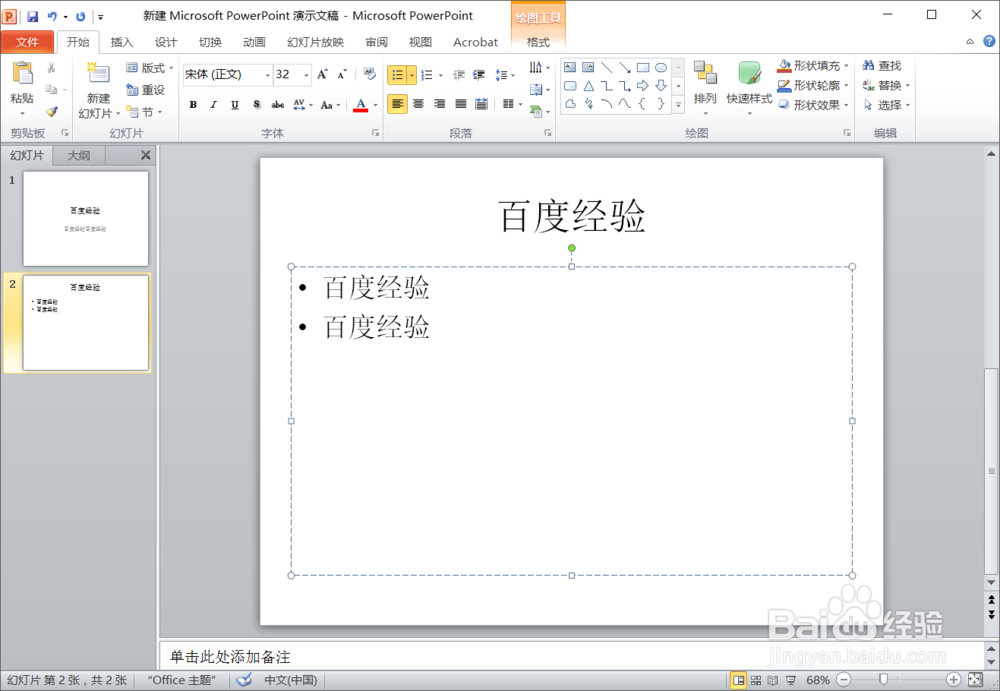
Task: Fit slide to current window icon
Action: (975, 680)
